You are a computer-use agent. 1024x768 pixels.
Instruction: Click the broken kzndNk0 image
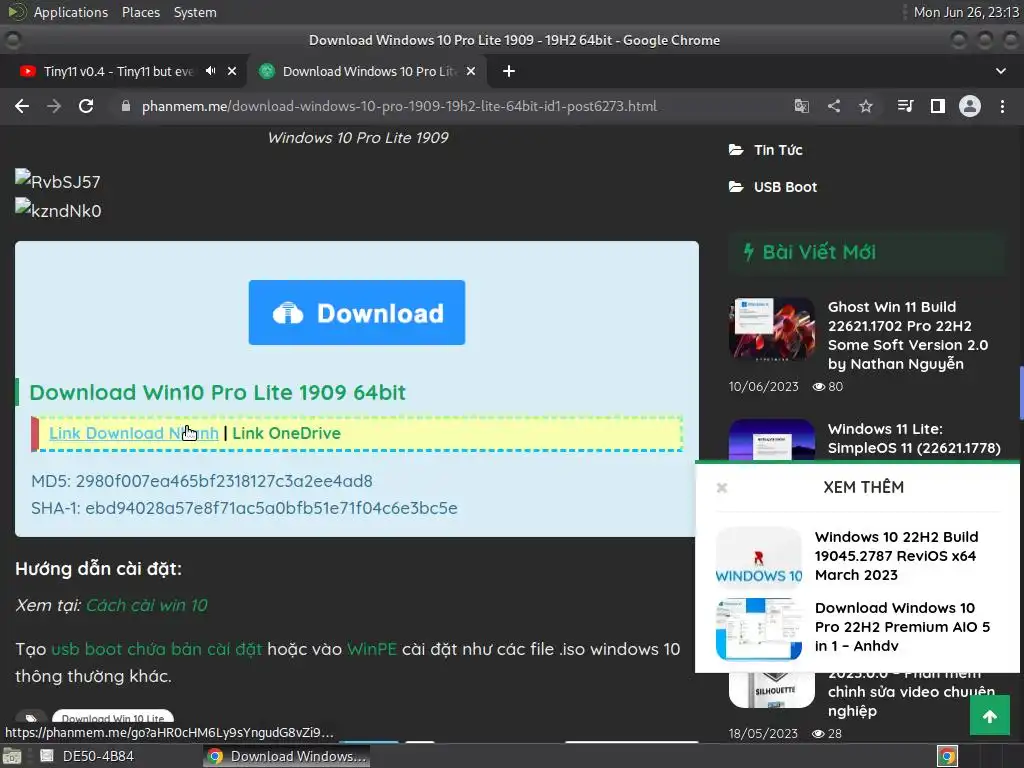(58, 210)
